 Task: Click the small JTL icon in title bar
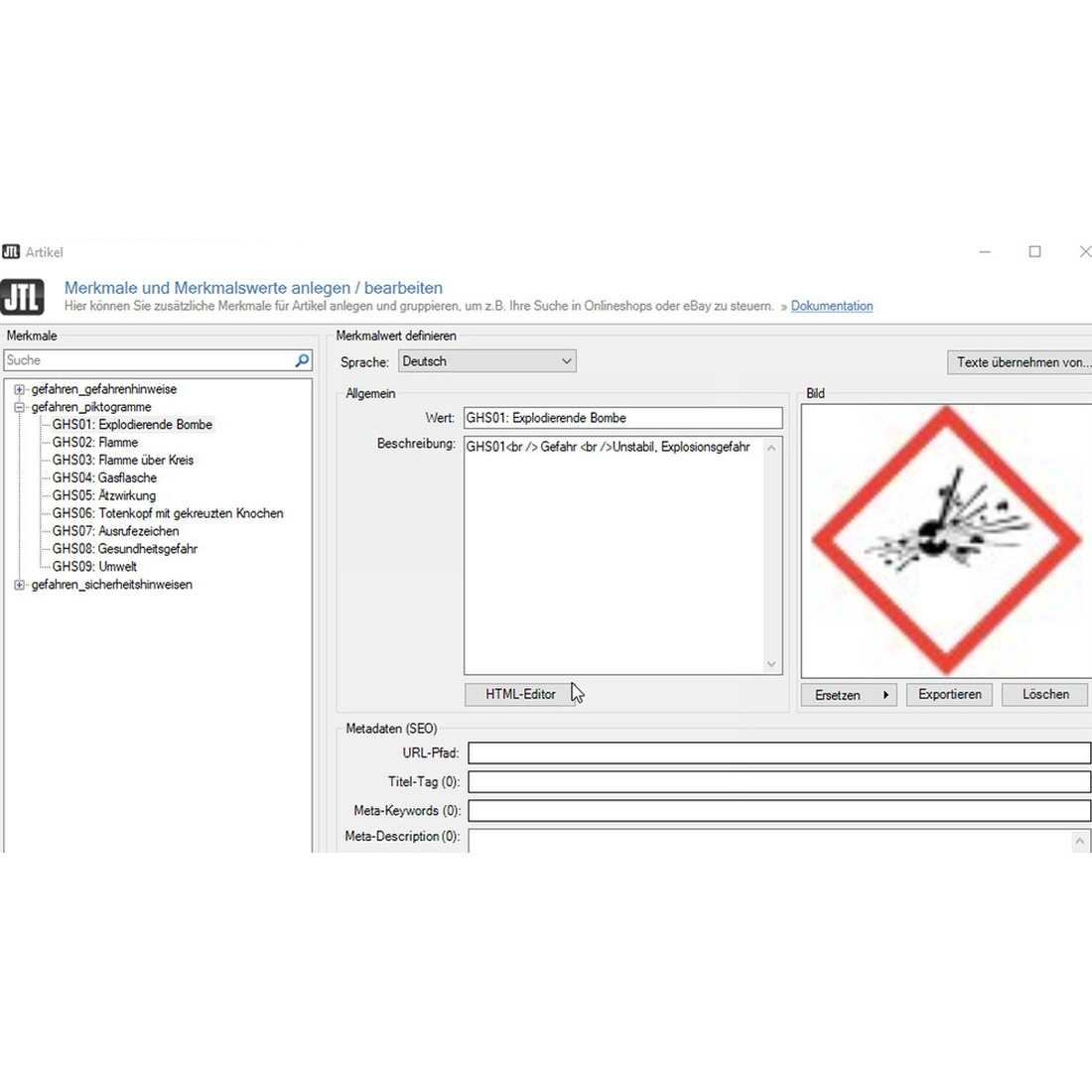[11, 251]
